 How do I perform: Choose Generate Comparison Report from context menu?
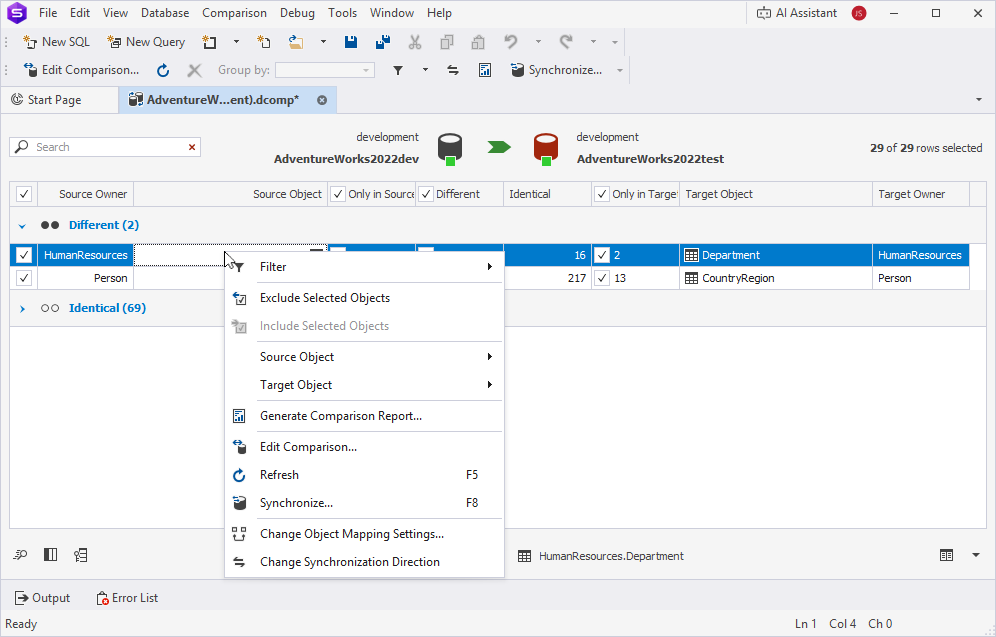pos(340,416)
